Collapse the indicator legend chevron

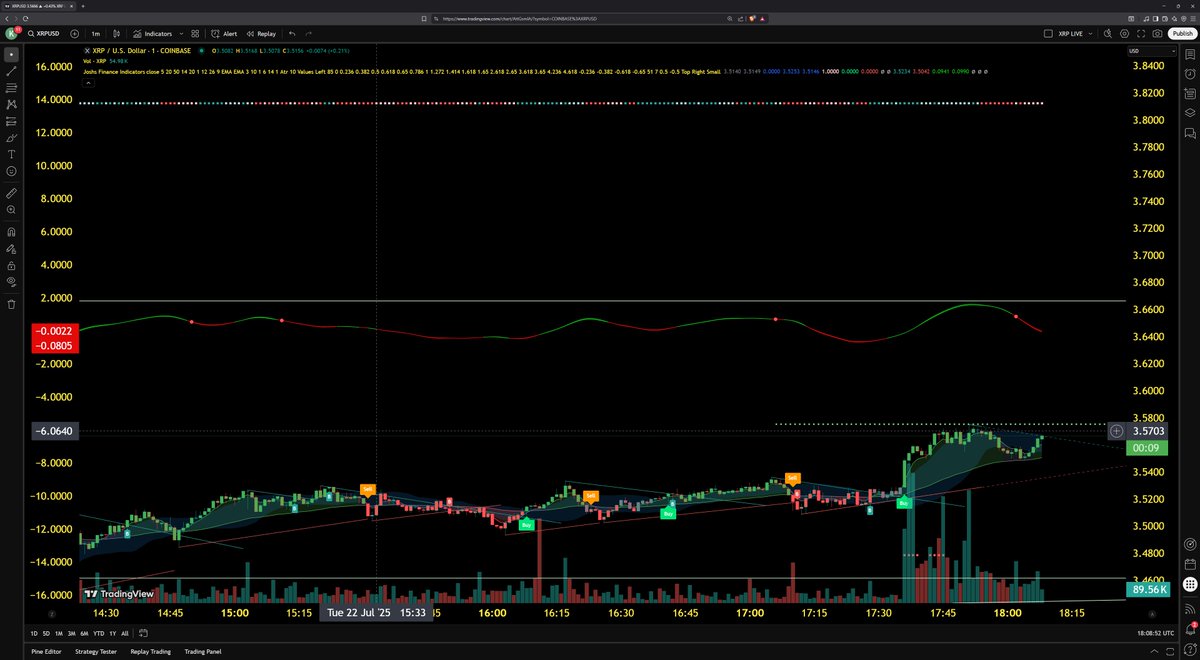[x=88, y=83]
